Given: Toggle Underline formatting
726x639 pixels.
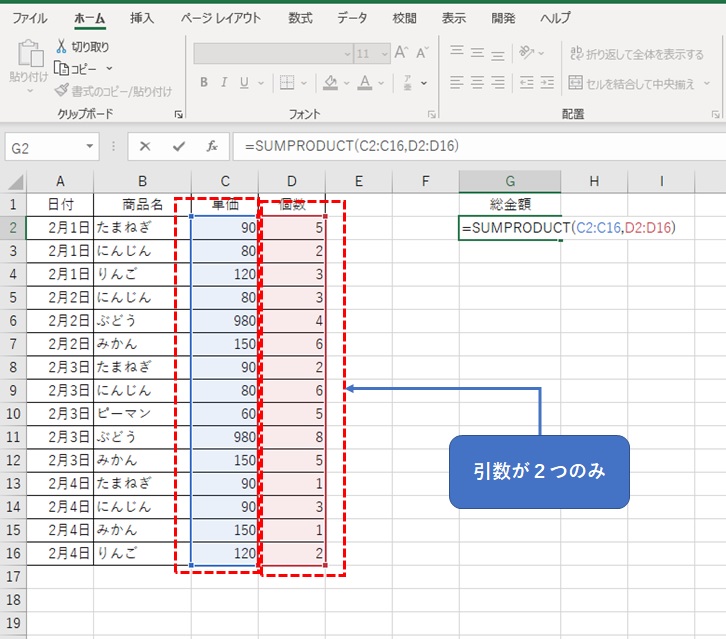Looking at the screenshot, I should click(244, 83).
